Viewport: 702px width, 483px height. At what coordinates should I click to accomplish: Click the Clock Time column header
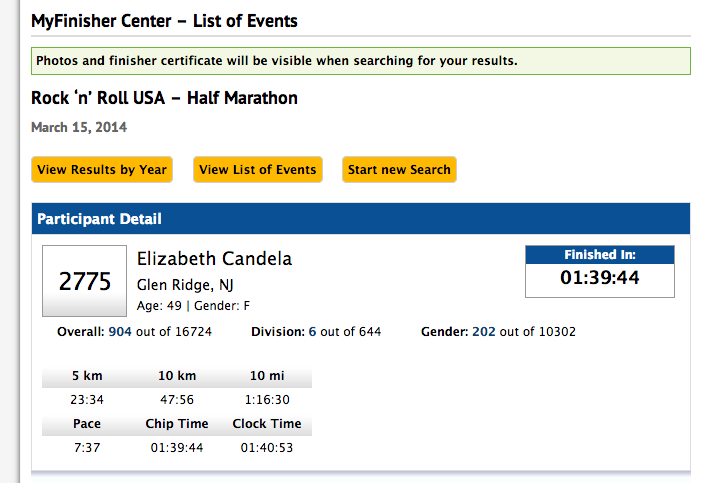click(267, 423)
